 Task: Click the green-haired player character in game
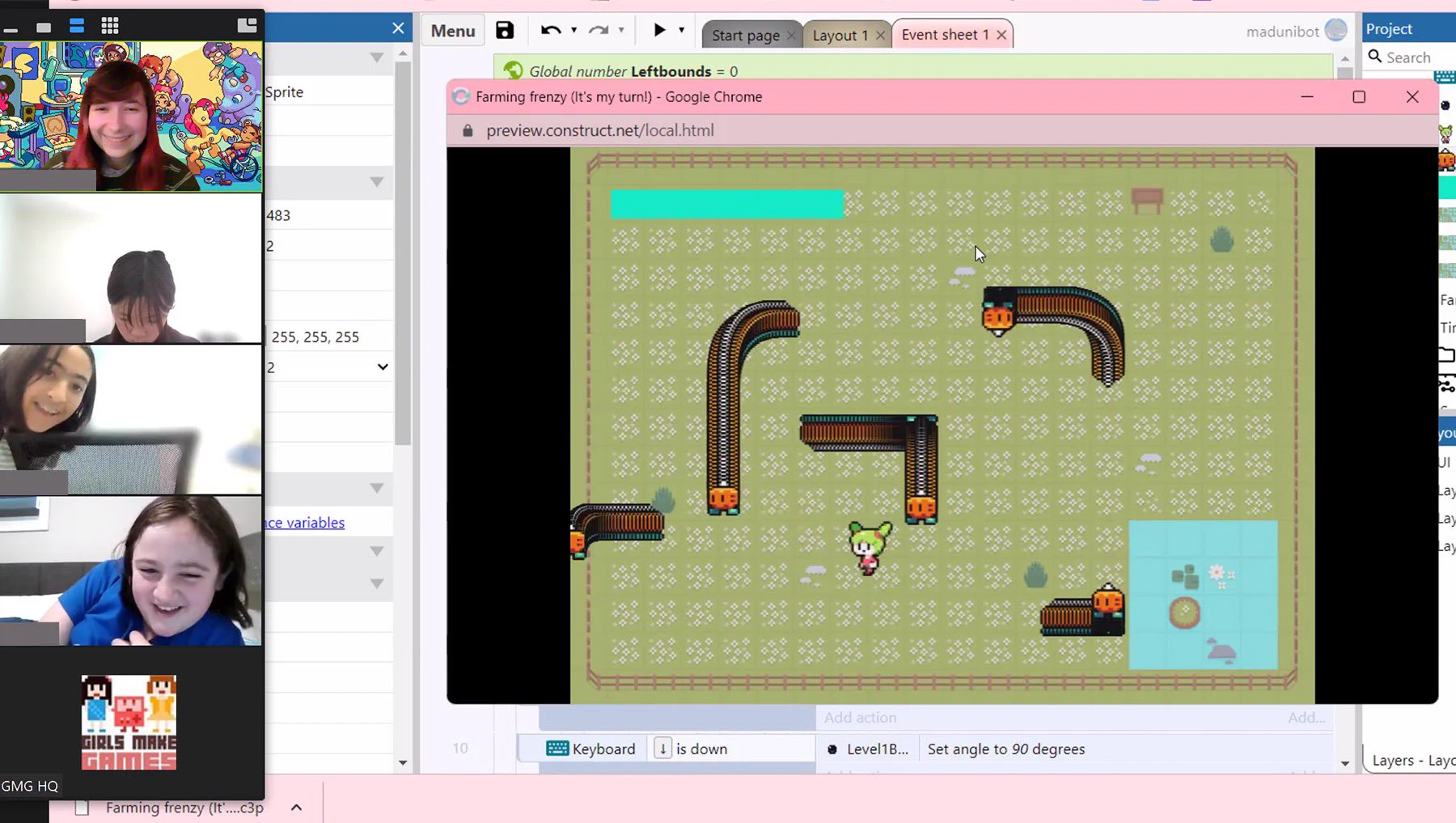click(x=870, y=548)
